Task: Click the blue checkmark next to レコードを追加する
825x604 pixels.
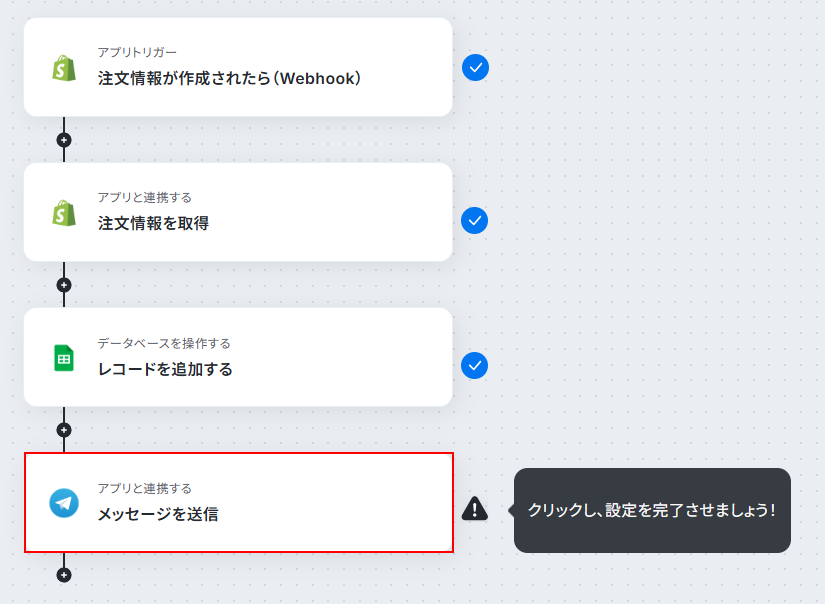Action: point(475,365)
